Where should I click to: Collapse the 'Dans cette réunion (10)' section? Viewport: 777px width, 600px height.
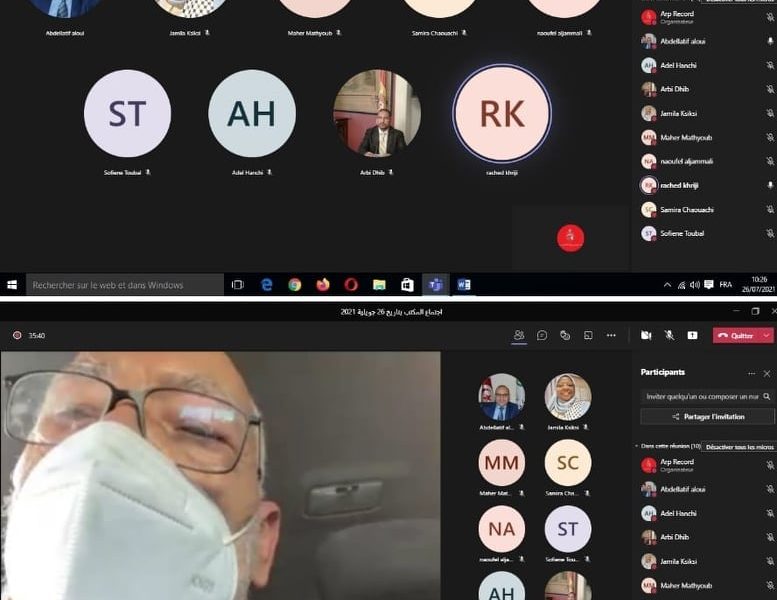tap(637, 446)
